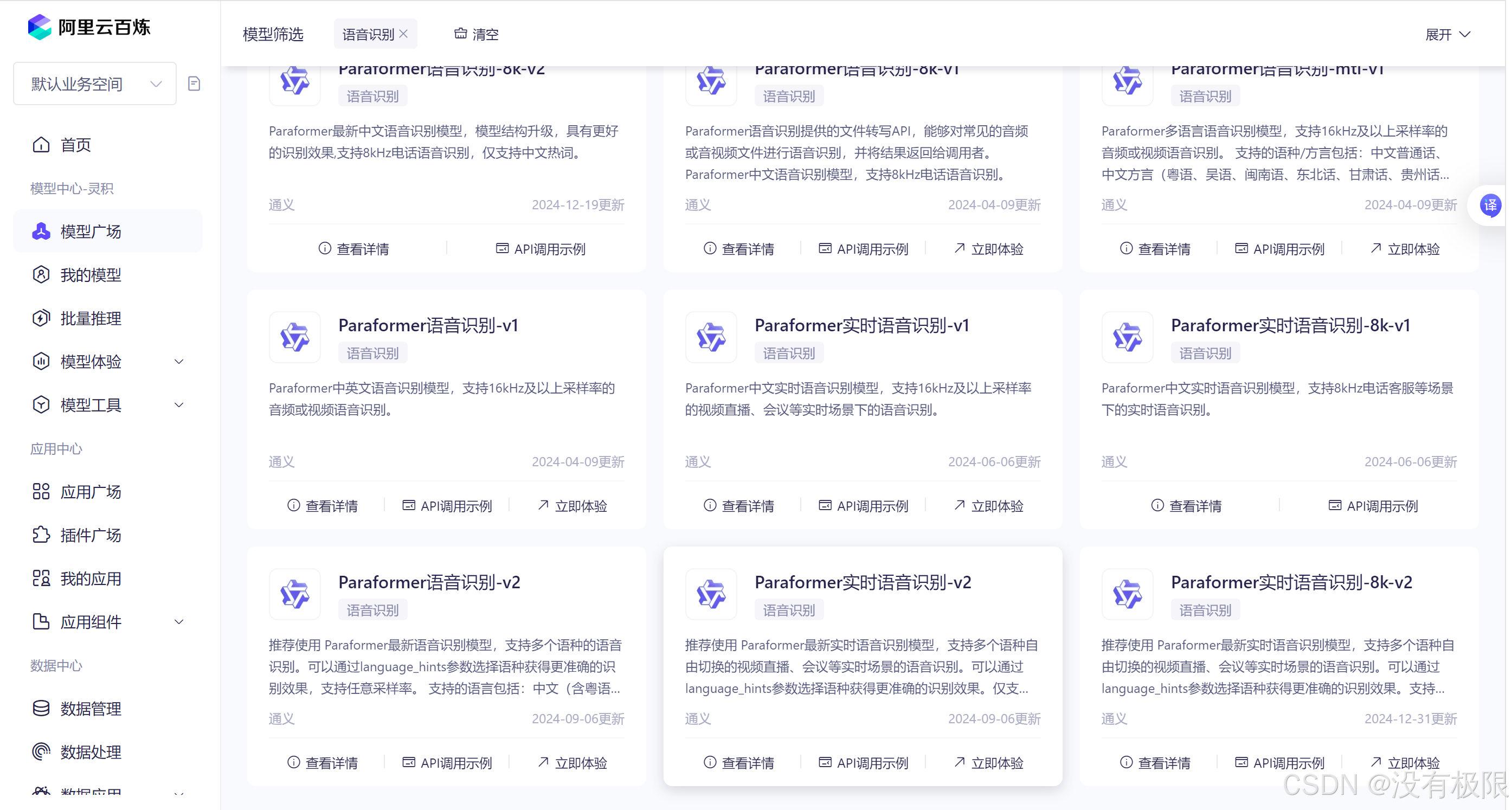Go to 批量推理 in the sidebar
Screen dimensions: 1512x810
point(91,318)
